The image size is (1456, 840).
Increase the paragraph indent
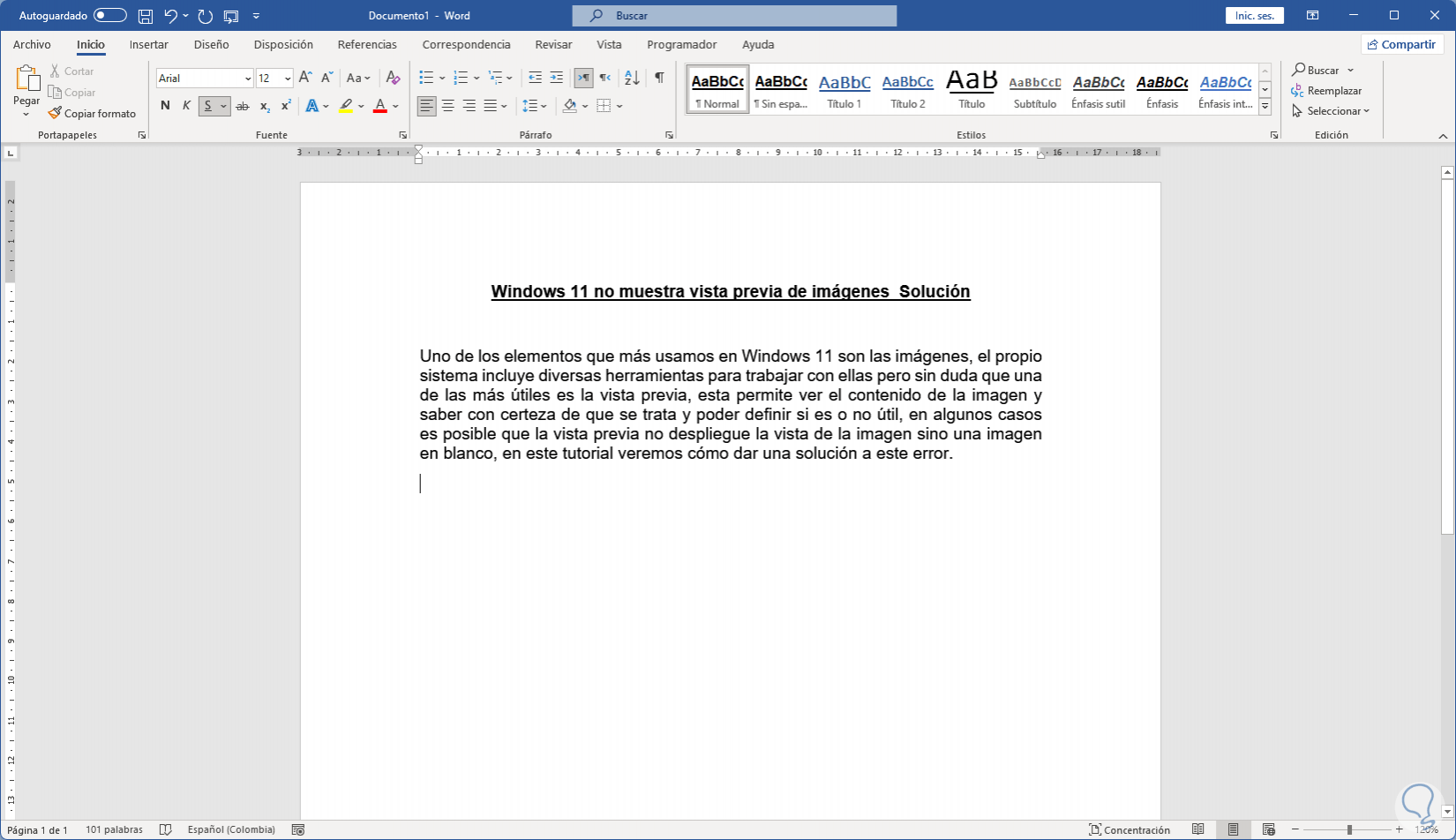556,78
